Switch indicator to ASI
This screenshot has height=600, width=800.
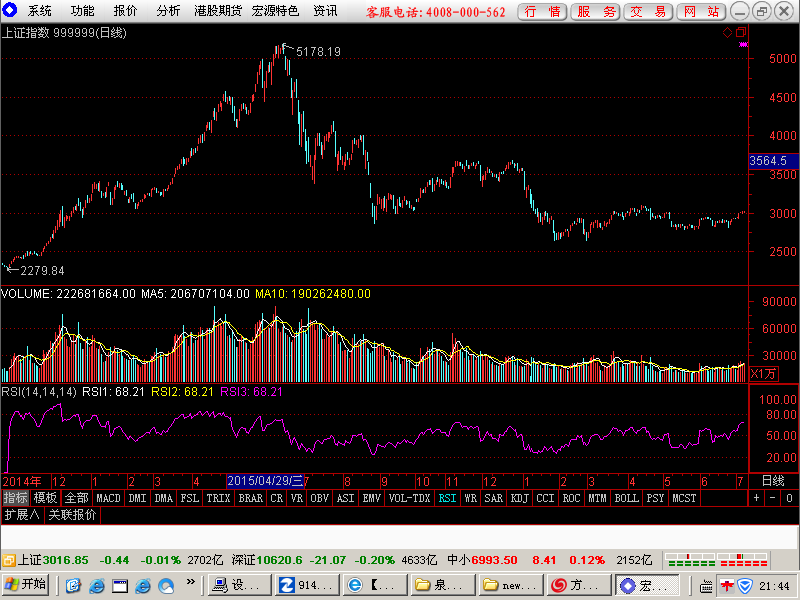345,498
